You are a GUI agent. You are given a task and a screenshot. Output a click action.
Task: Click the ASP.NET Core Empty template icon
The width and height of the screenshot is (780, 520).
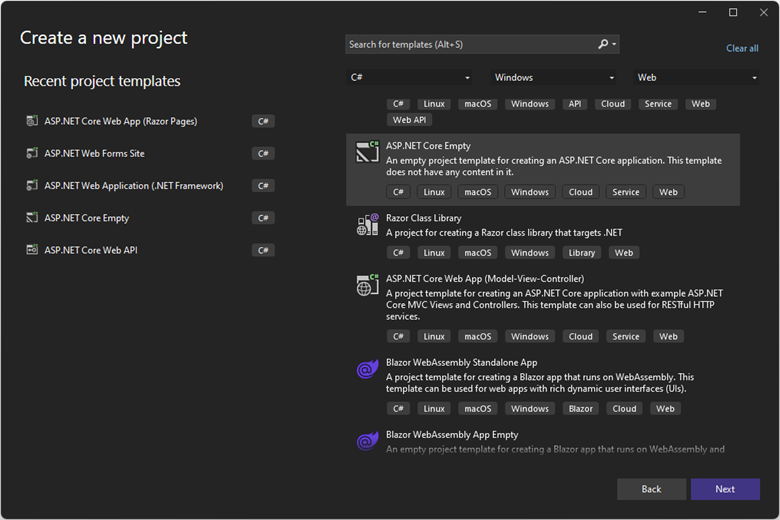[367, 153]
